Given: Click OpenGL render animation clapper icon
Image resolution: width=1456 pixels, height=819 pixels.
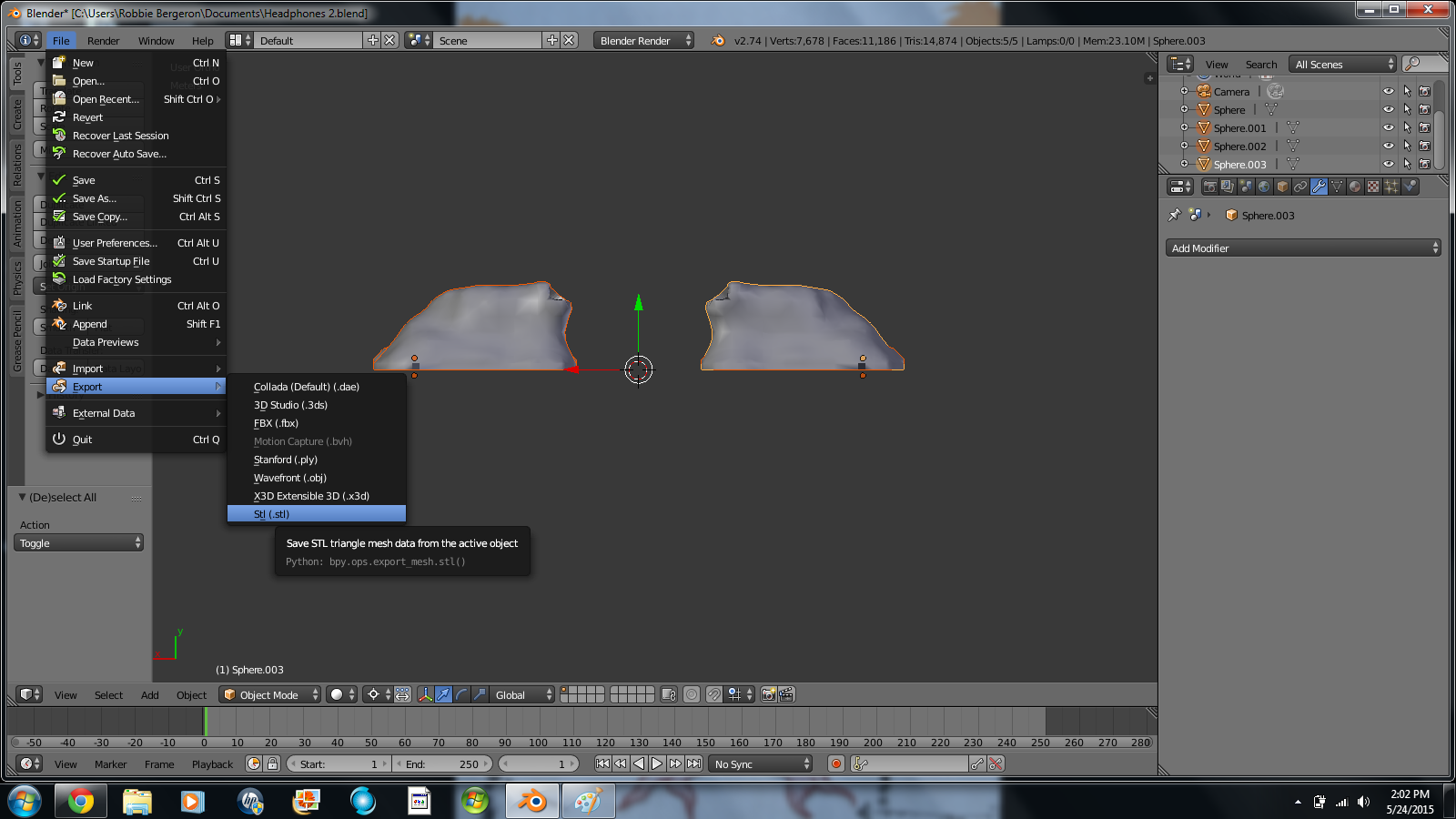Looking at the screenshot, I should click(x=786, y=694).
